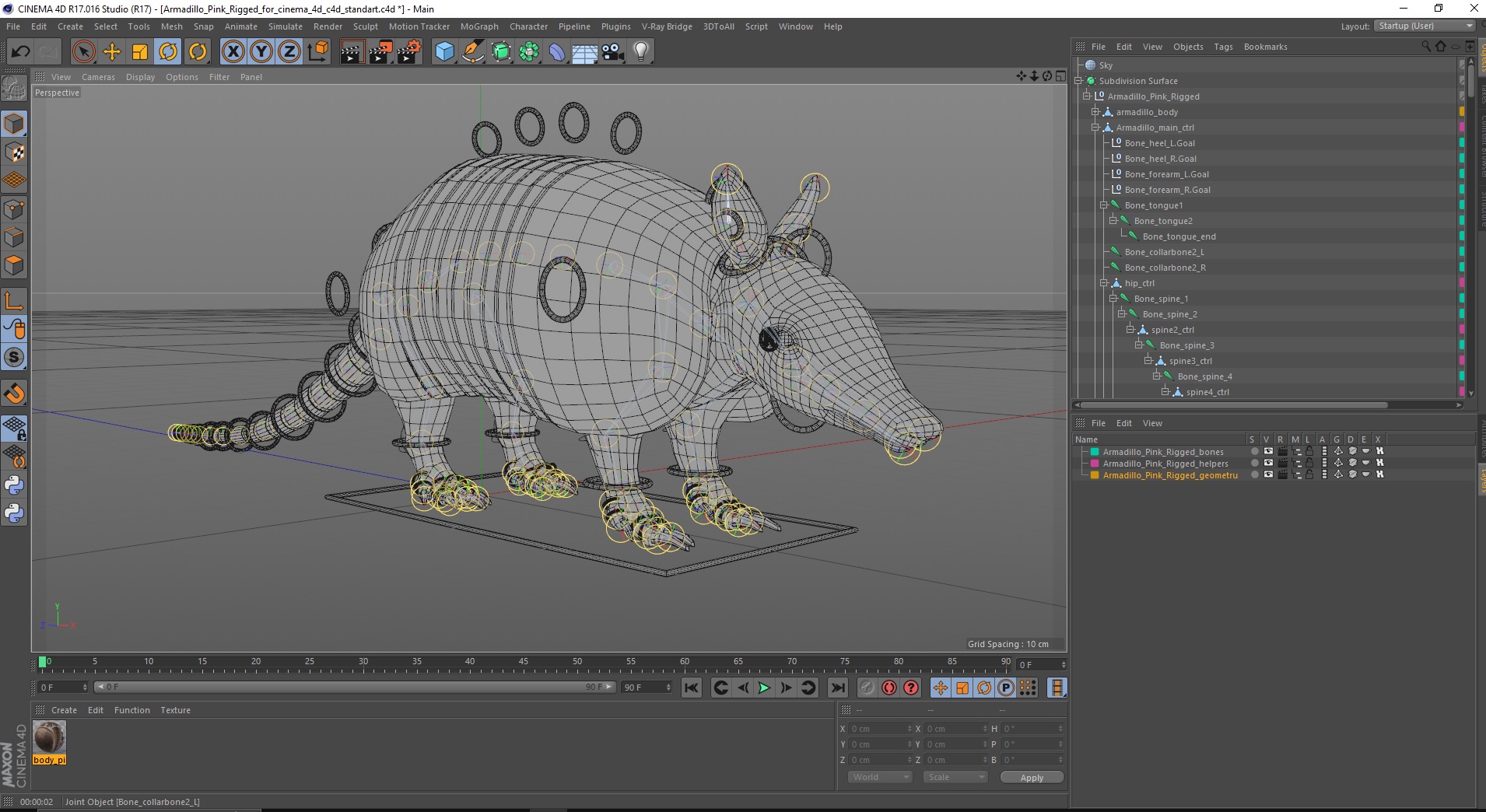
Task: Toggle lock on Armadillo_Pink_Rigged_bones layer
Action: (1309, 451)
